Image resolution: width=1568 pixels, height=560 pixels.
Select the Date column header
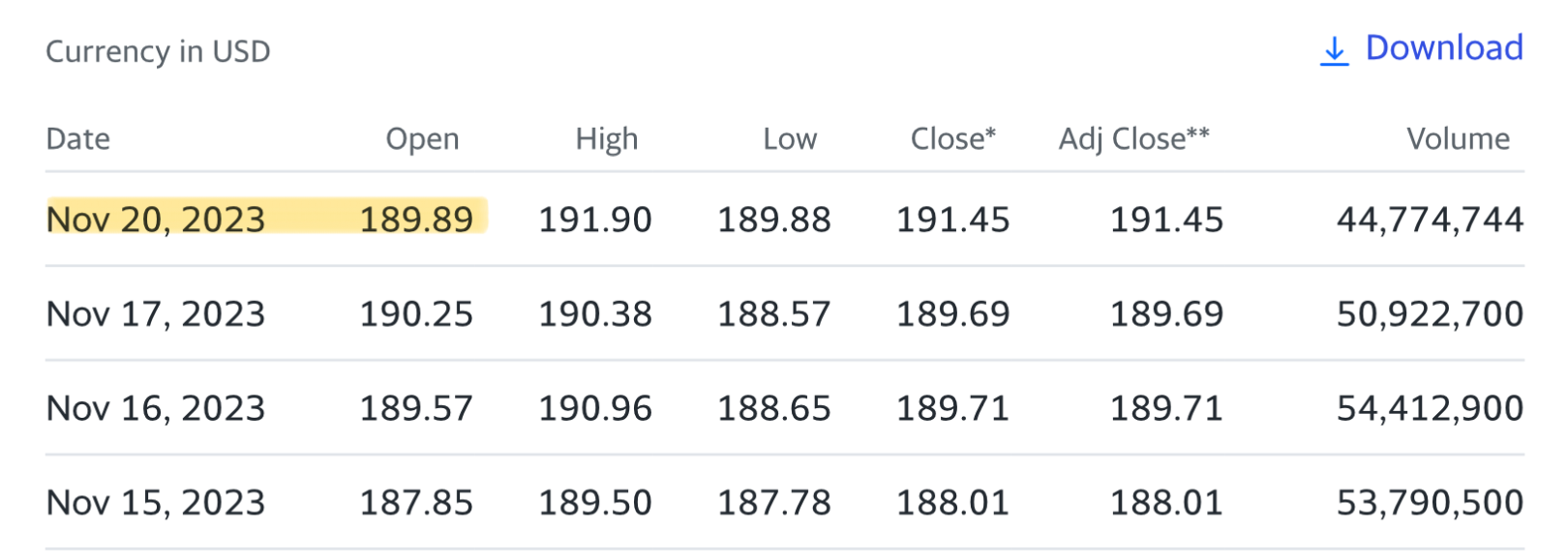click(x=78, y=139)
